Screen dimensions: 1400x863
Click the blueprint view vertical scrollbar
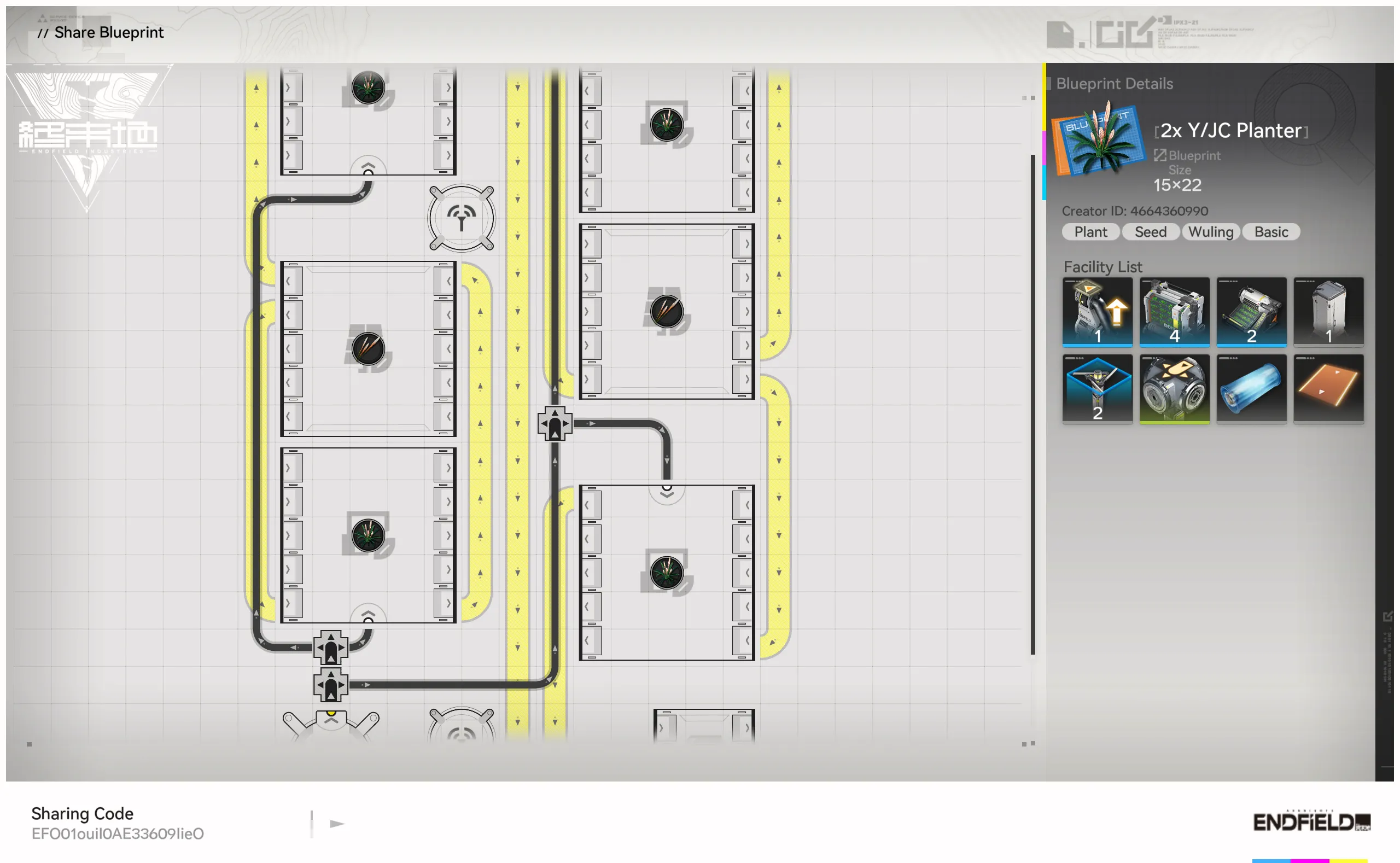pos(1032,404)
